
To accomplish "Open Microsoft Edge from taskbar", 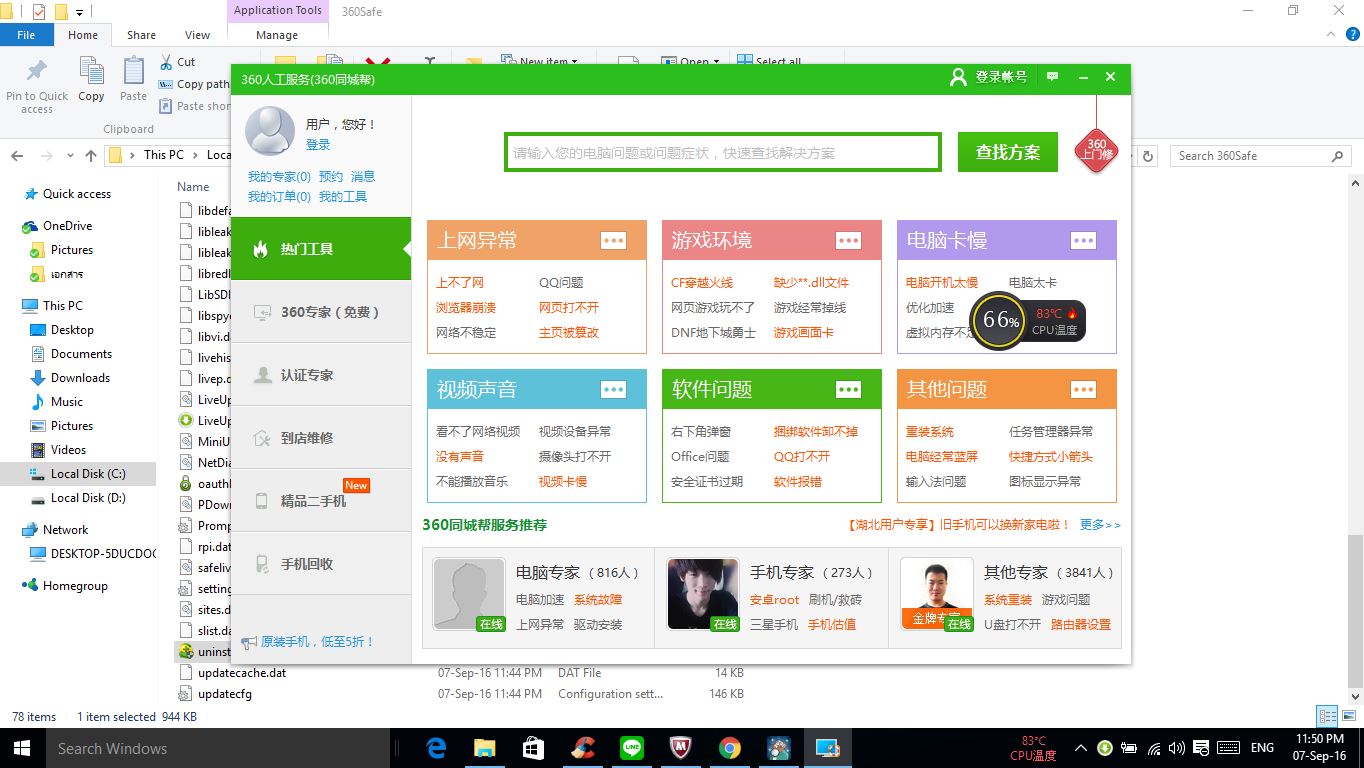I will tap(436, 748).
